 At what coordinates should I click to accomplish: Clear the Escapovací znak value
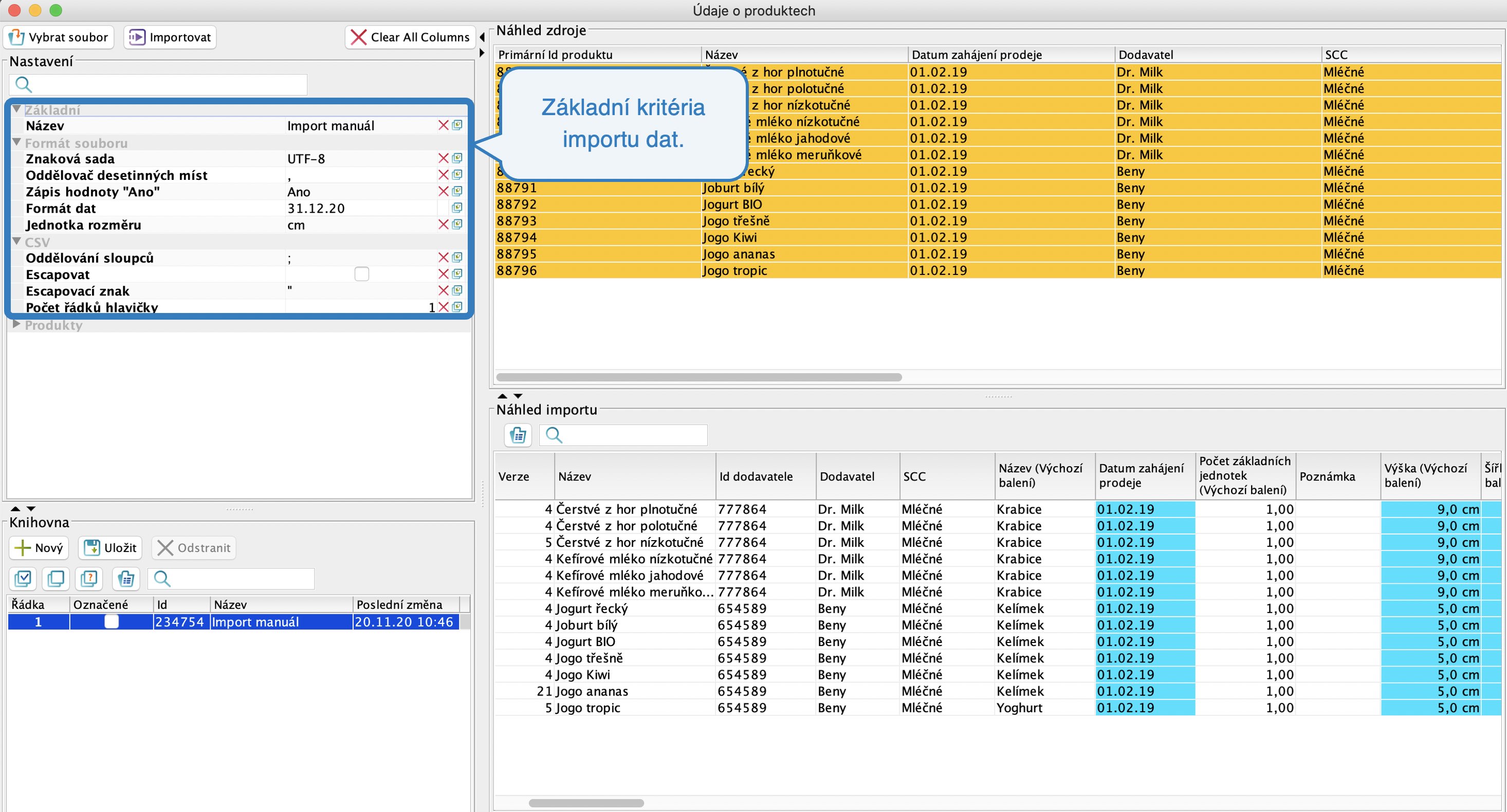pos(444,291)
